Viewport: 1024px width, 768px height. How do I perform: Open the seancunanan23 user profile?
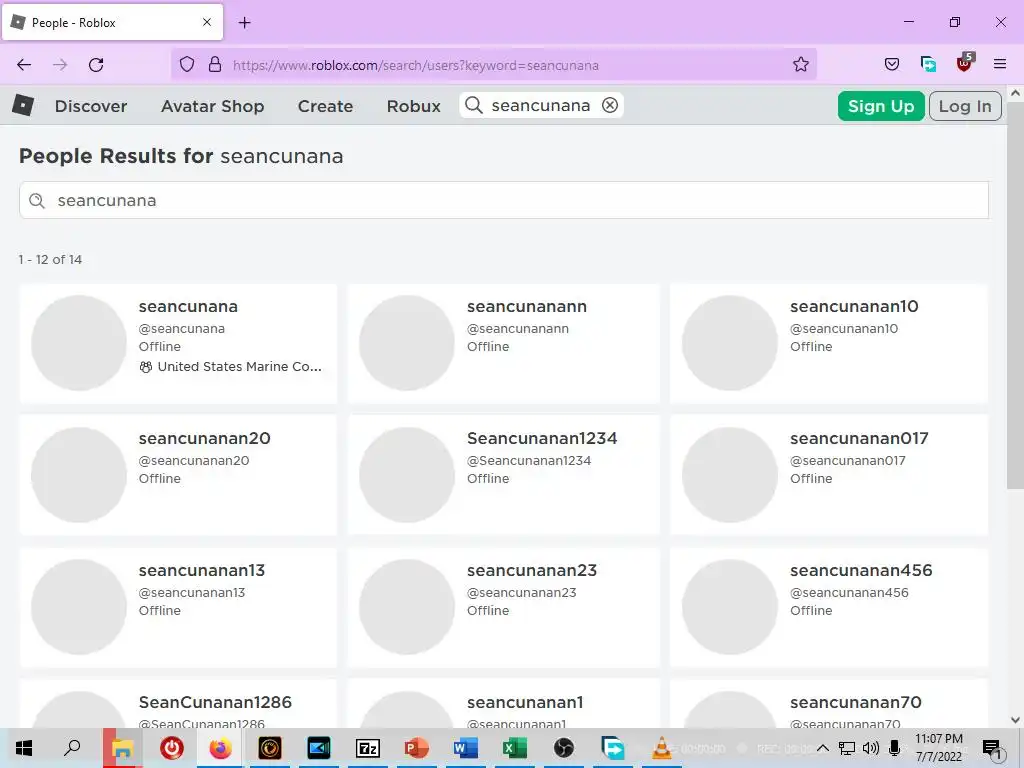(x=532, y=570)
